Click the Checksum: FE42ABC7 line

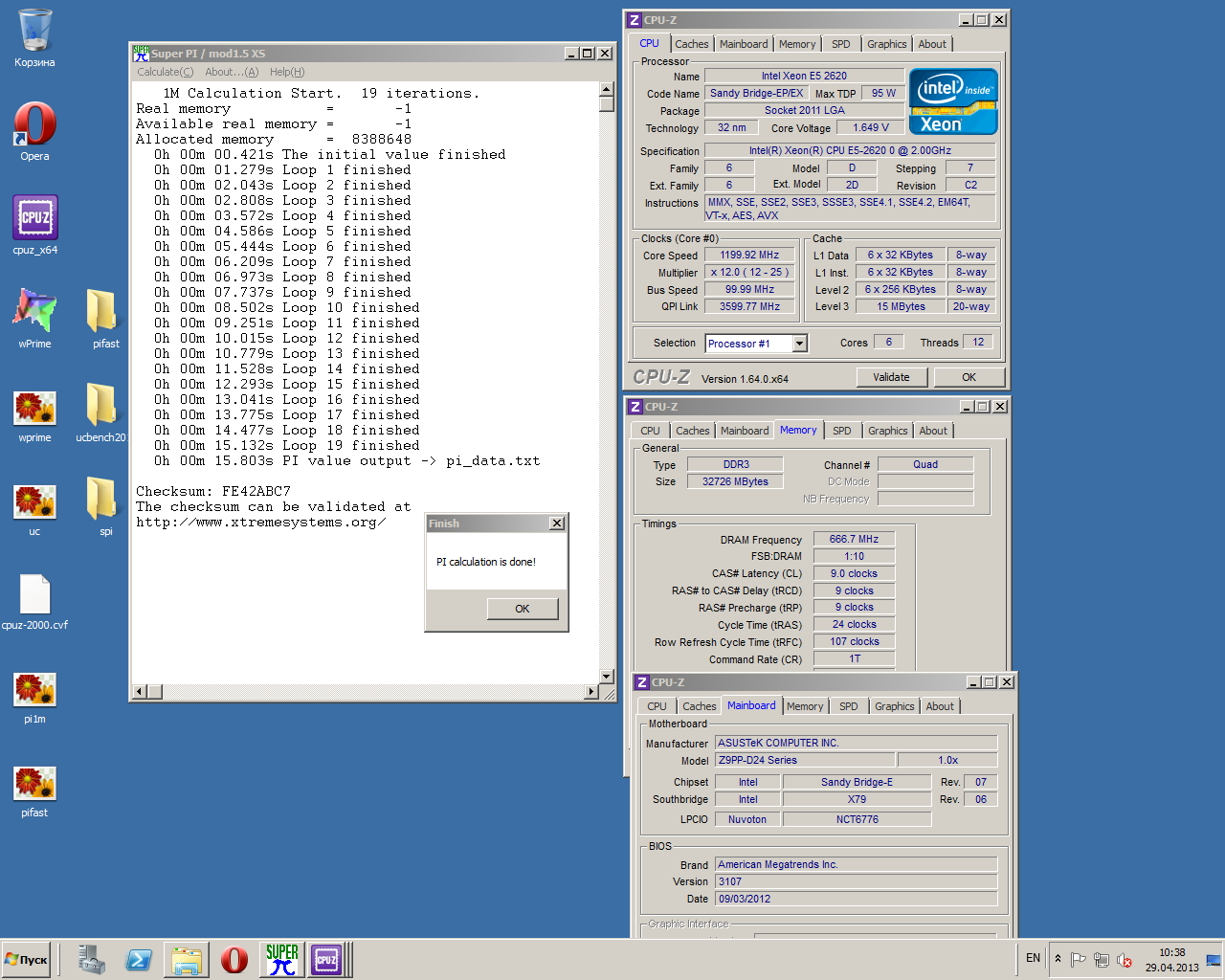point(213,491)
